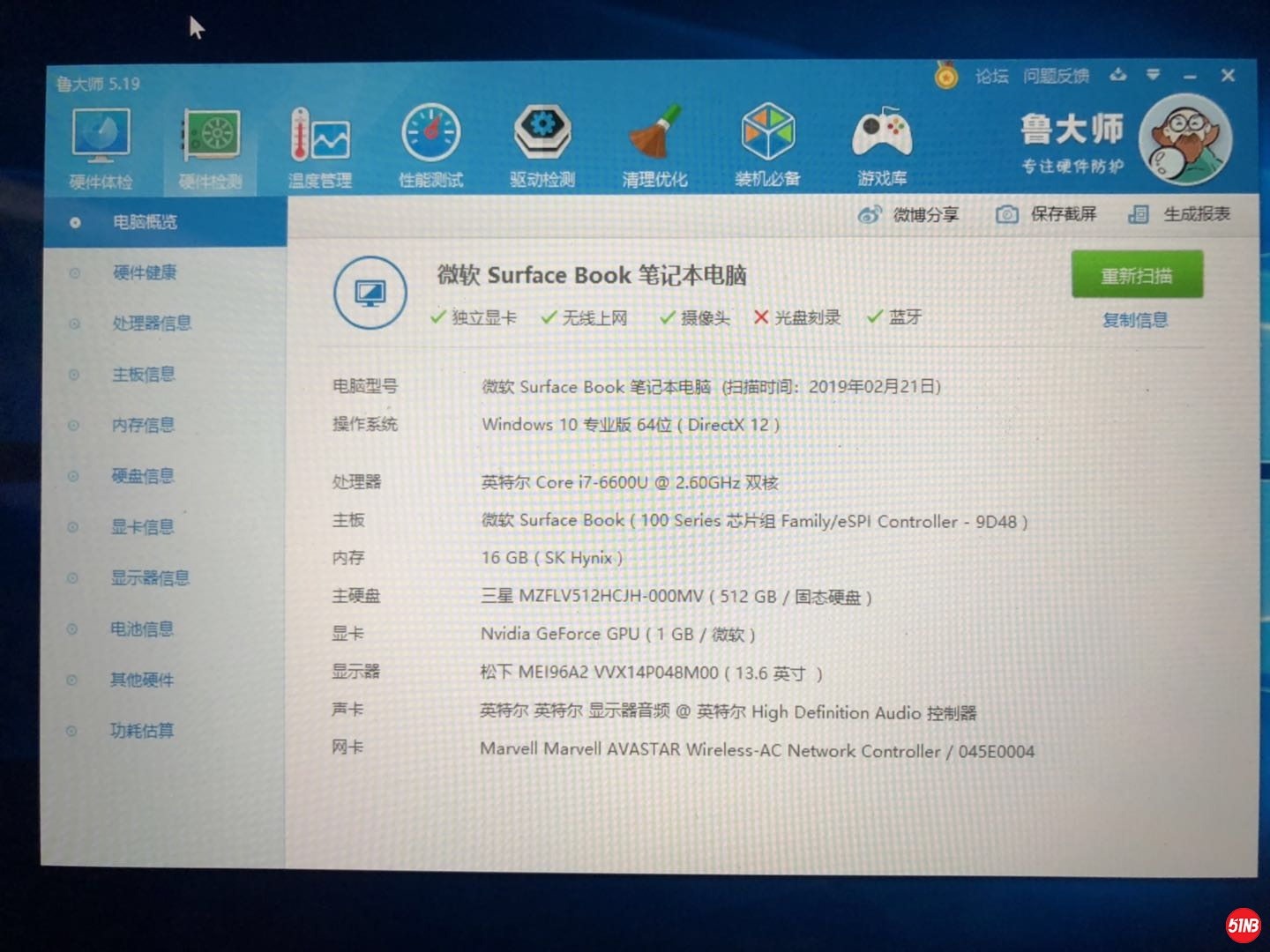1270x952 pixels.
Task: Click the 鲁大师 mascot avatar
Action: pos(1185,139)
